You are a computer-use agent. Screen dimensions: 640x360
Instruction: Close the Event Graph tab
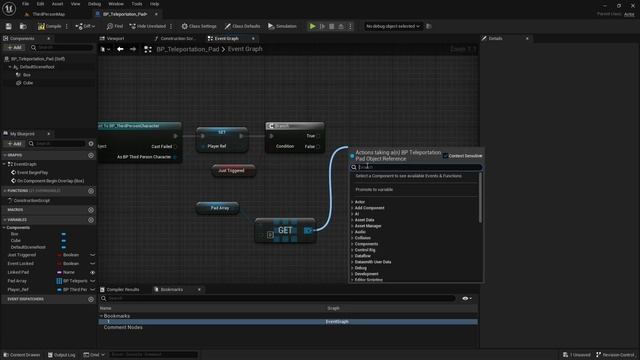tap(253, 38)
